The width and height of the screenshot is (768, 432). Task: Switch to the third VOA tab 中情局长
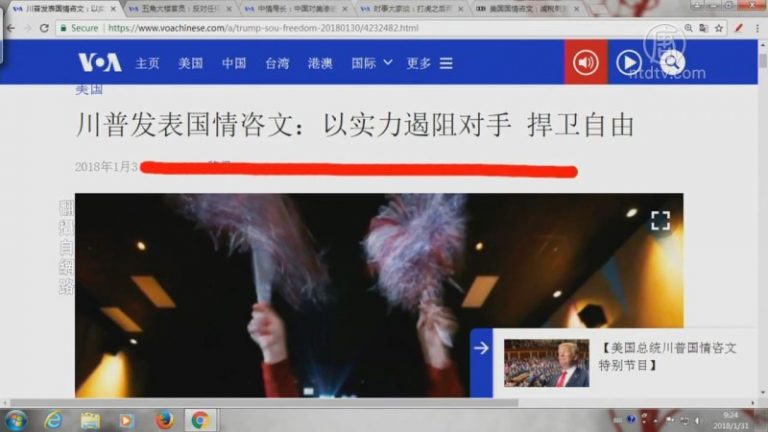pos(296,9)
